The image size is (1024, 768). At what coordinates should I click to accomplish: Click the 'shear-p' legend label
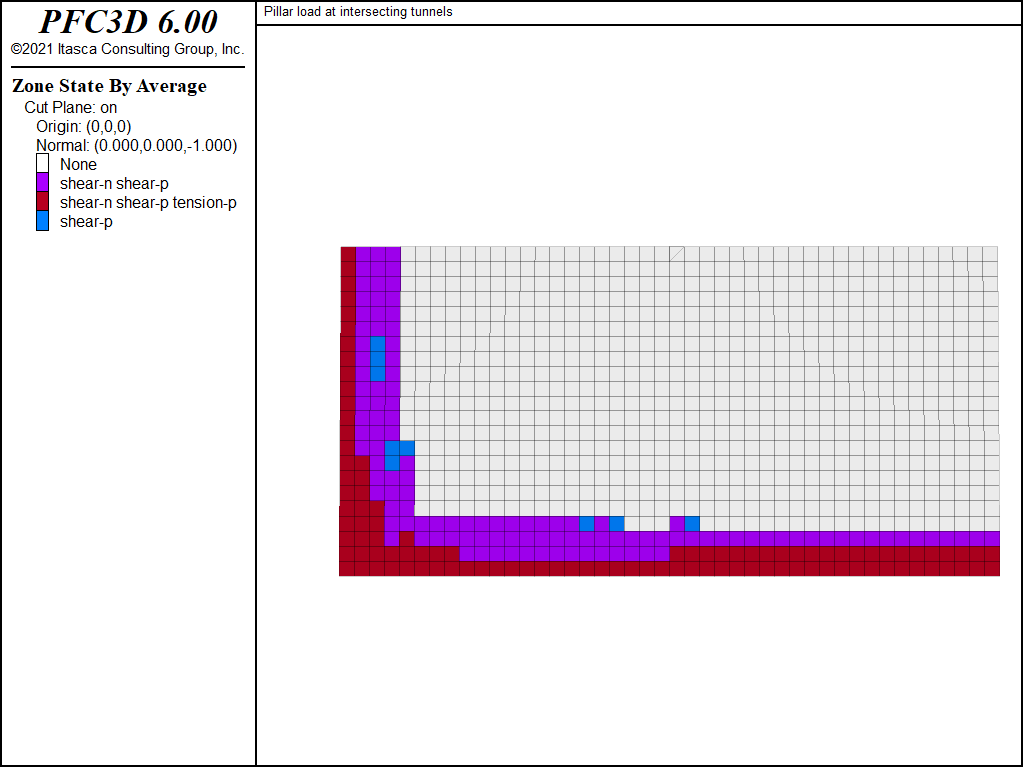tap(86, 221)
